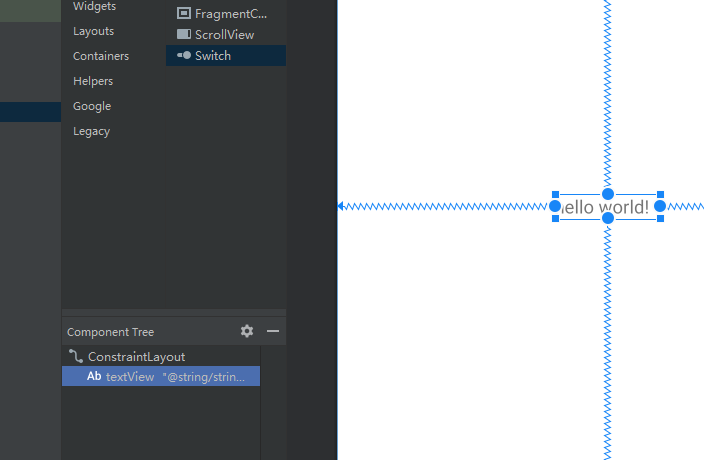704x460 pixels.
Task: Click the Switch toggle icon
Action: click(x=184, y=55)
